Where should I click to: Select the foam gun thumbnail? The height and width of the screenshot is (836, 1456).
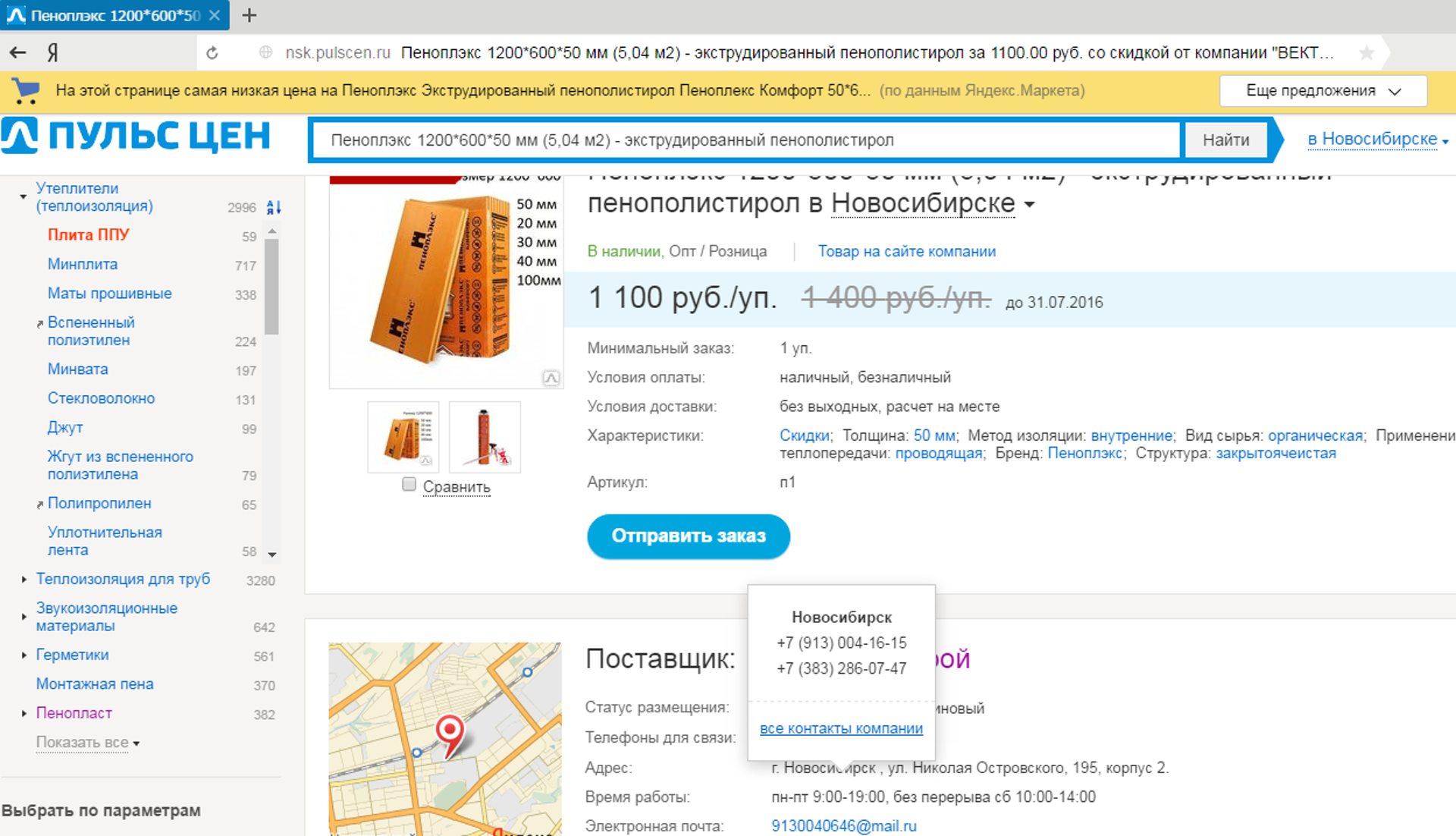pos(485,438)
